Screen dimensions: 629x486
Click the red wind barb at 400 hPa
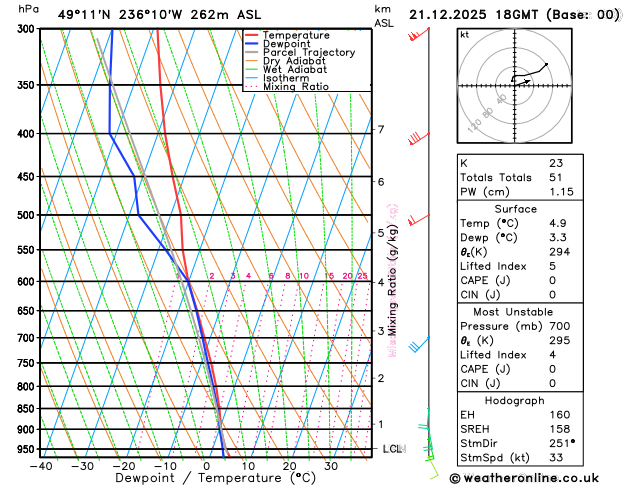(x=419, y=138)
